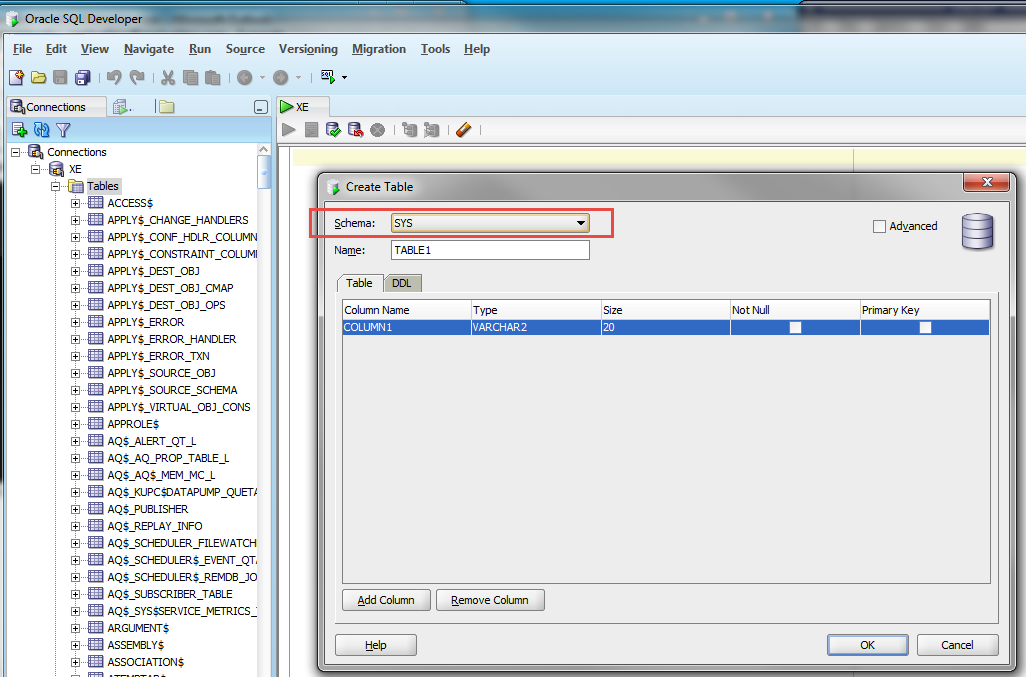
Task: Collapse the XE connection node
Action: [x=35, y=169]
